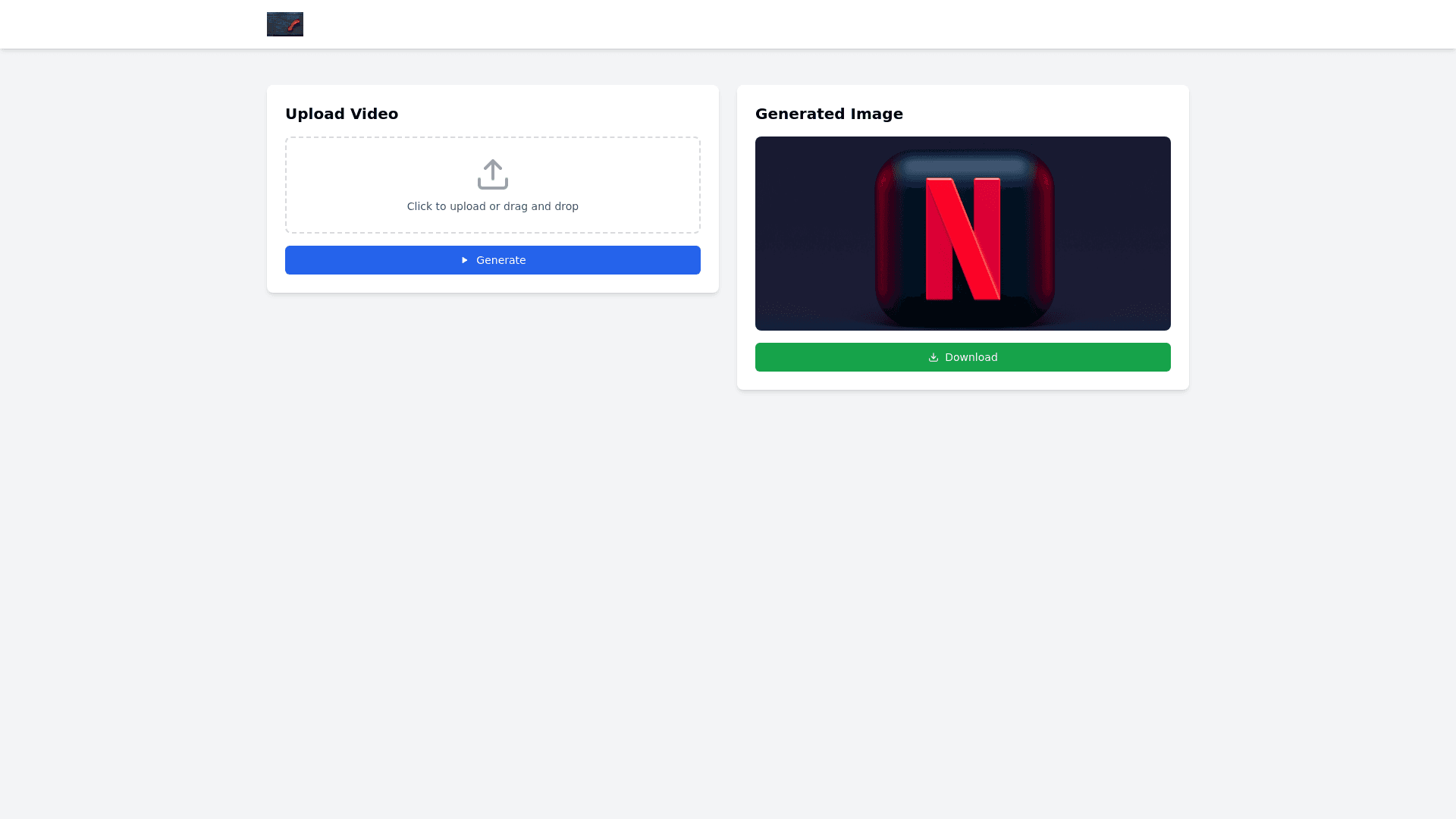Click the 'Upload Video' heading
The height and width of the screenshot is (819, 1456).
341,114
